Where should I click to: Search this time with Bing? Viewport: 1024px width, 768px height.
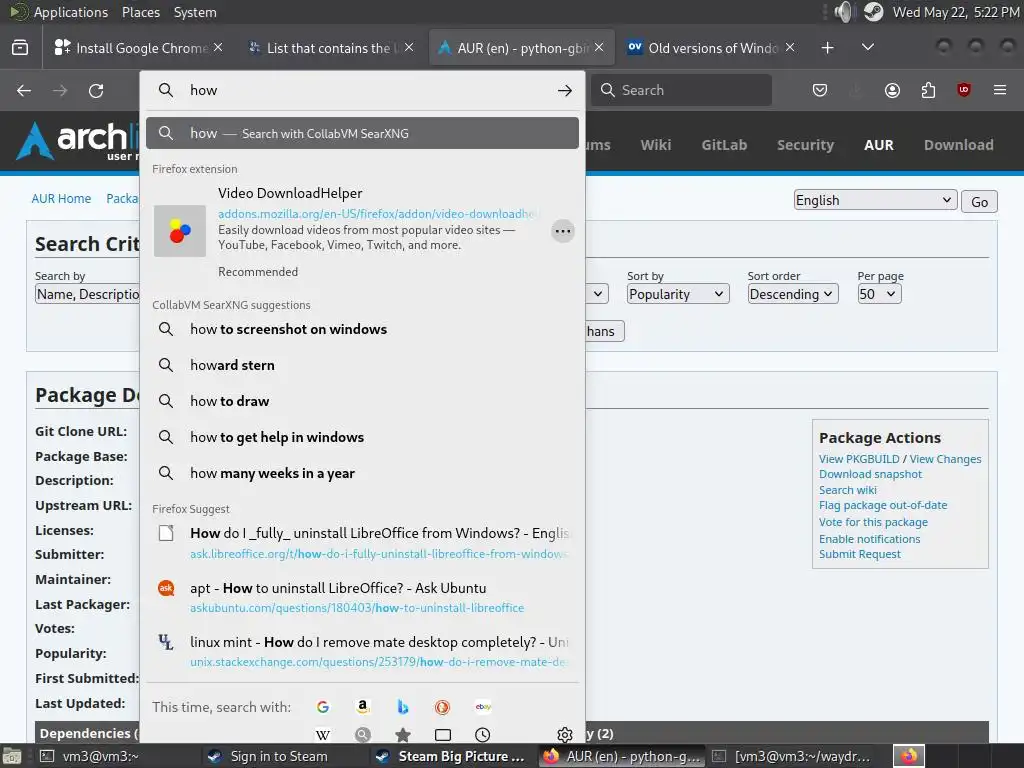tap(403, 707)
